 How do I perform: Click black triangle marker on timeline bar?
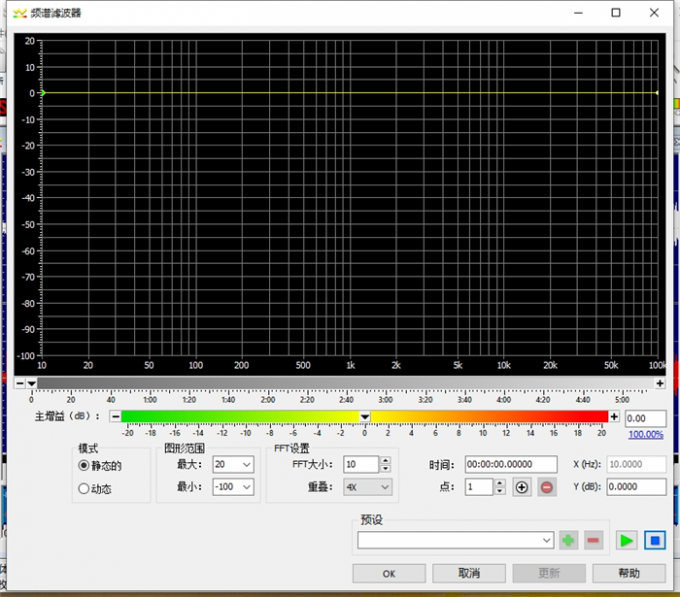(32, 384)
